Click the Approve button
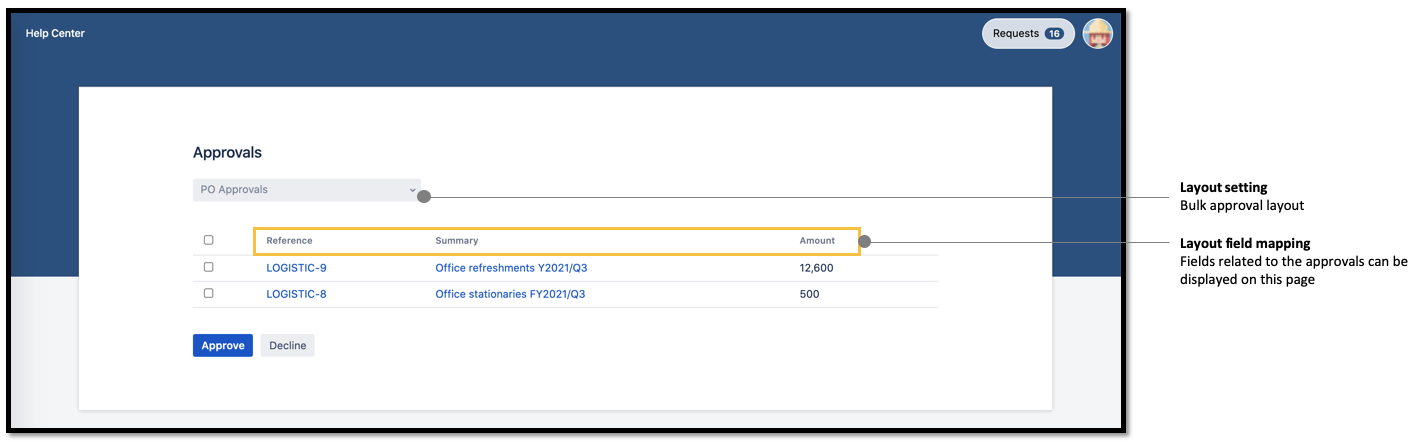Image resolution: width=1418 pixels, height=442 pixels. [222, 346]
